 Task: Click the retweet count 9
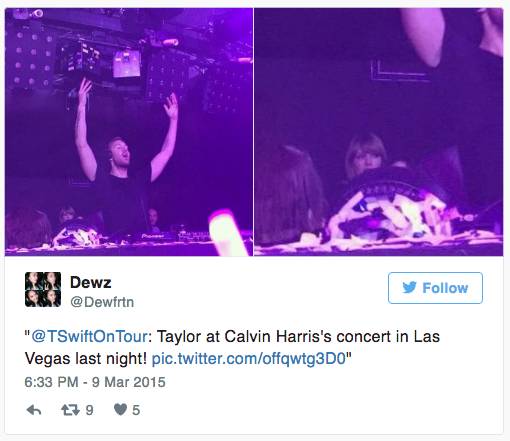[x=89, y=410]
